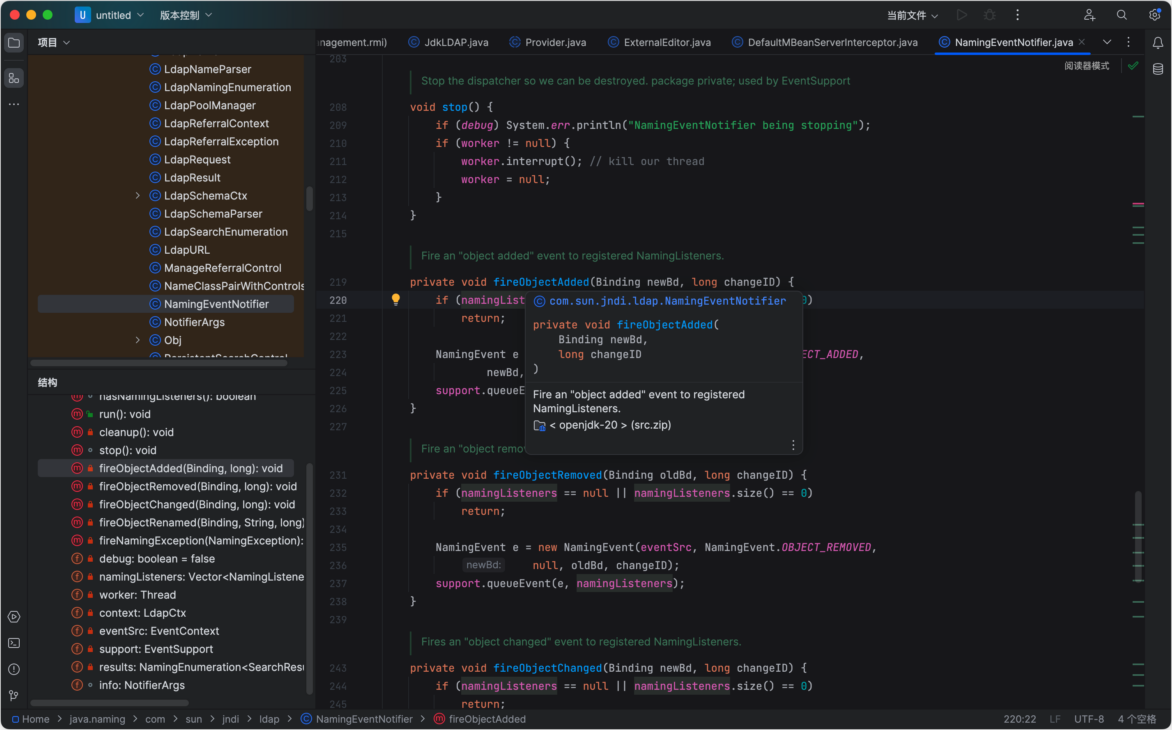Image resolution: width=1172 pixels, height=730 pixels.
Task: Click the UTF-8 encoding indicator
Action: (1089, 719)
